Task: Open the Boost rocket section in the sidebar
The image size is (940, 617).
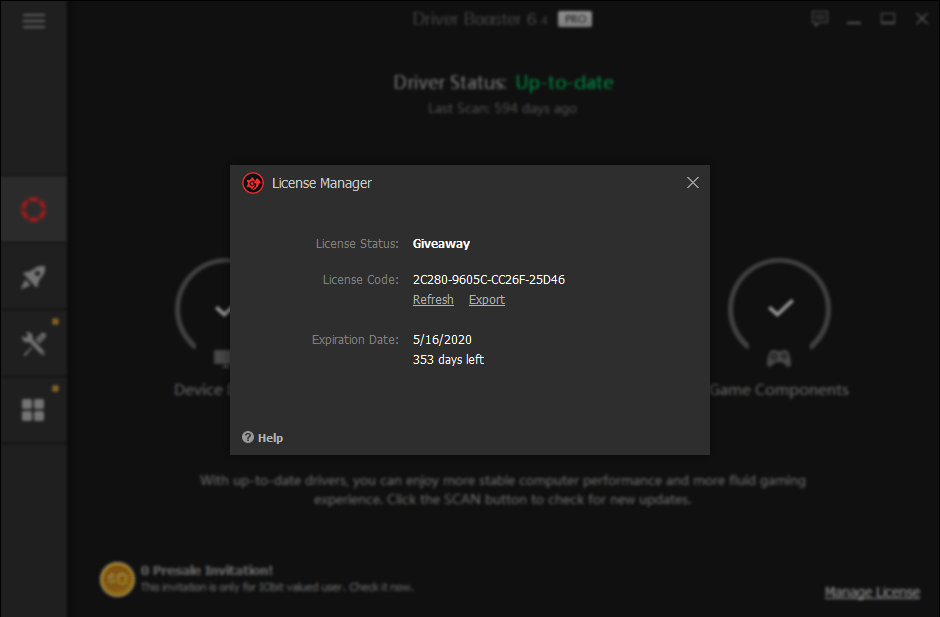Action: pyautogui.click(x=34, y=277)
